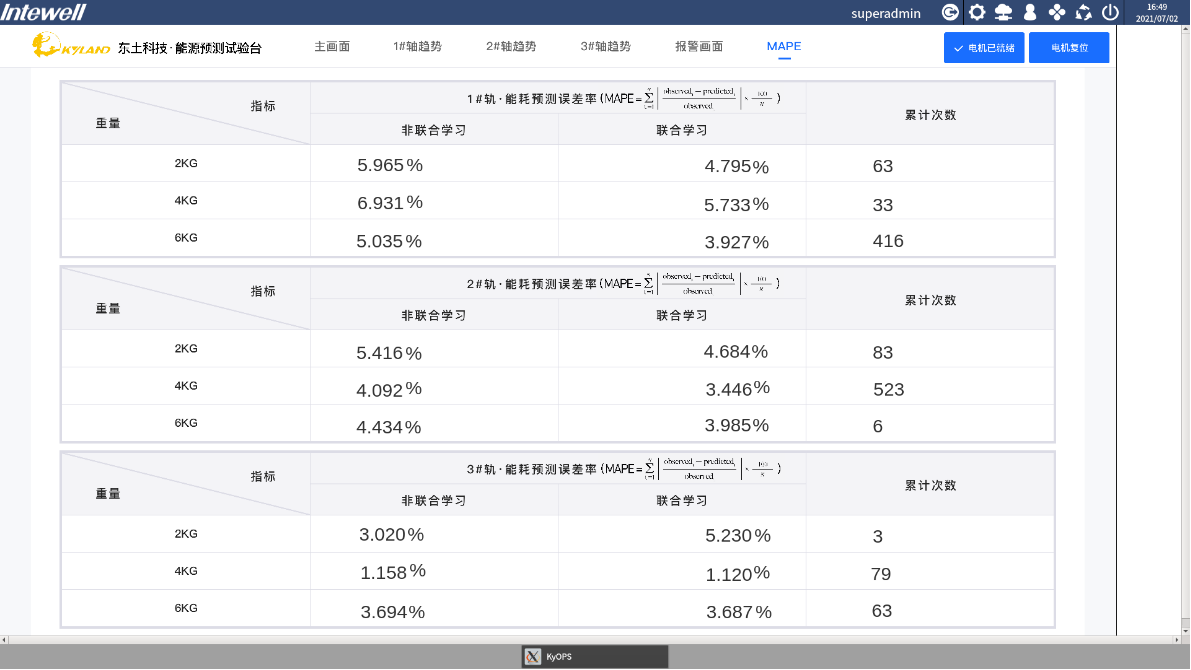The width and height of the screenshot is (1191, 670).
Task: Switch to the MAPE tab
Action: tap(783, 46)
